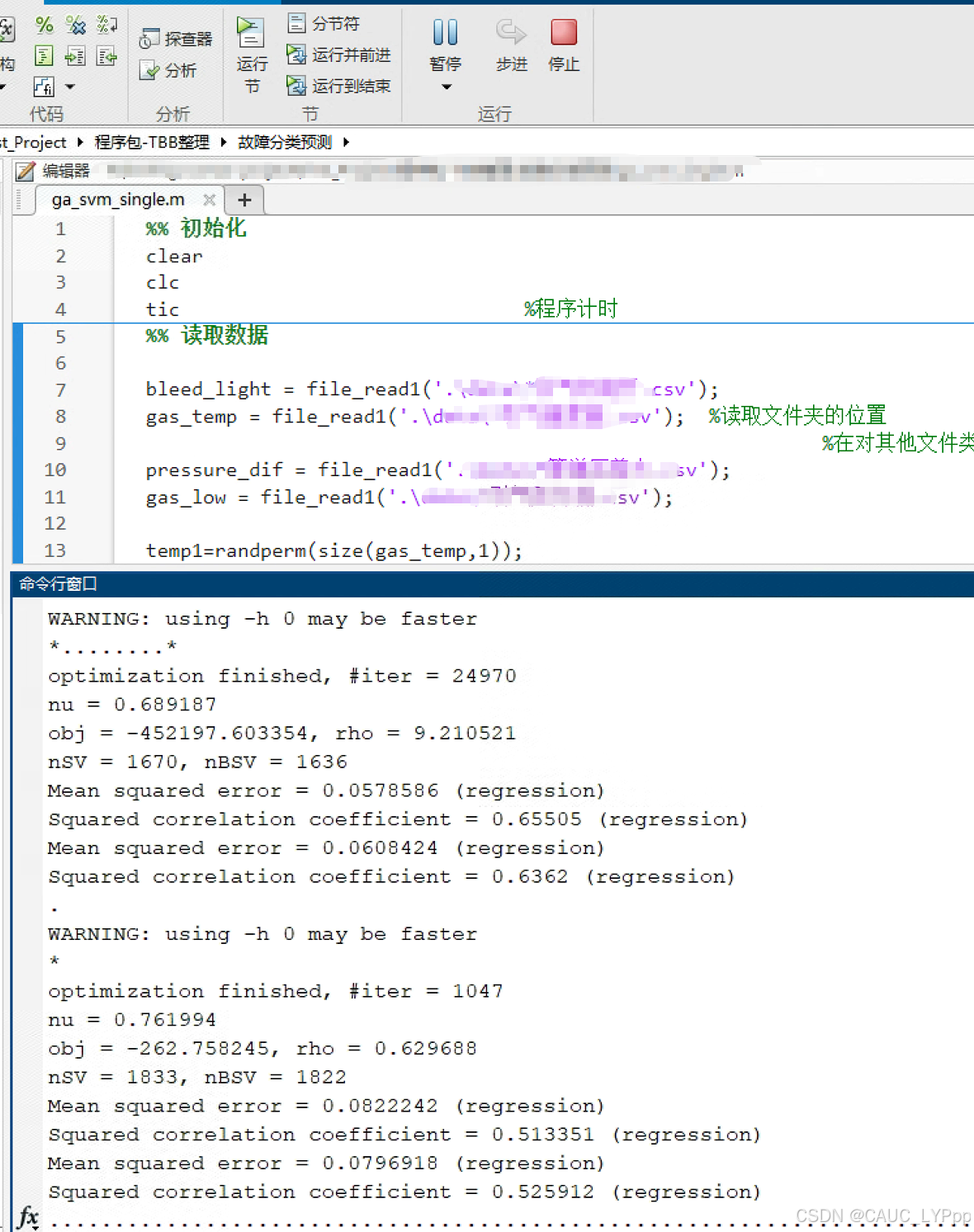Viewport: 974px width, 1232px height.
Task: Click '#iter = 24970' output line
Action: (x=282, y=676)
